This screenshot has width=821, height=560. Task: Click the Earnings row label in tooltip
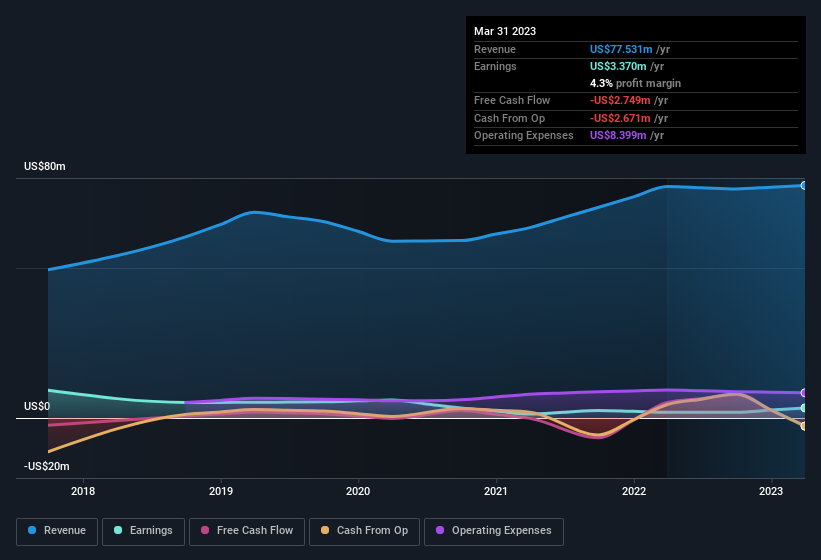click(495, 66)
